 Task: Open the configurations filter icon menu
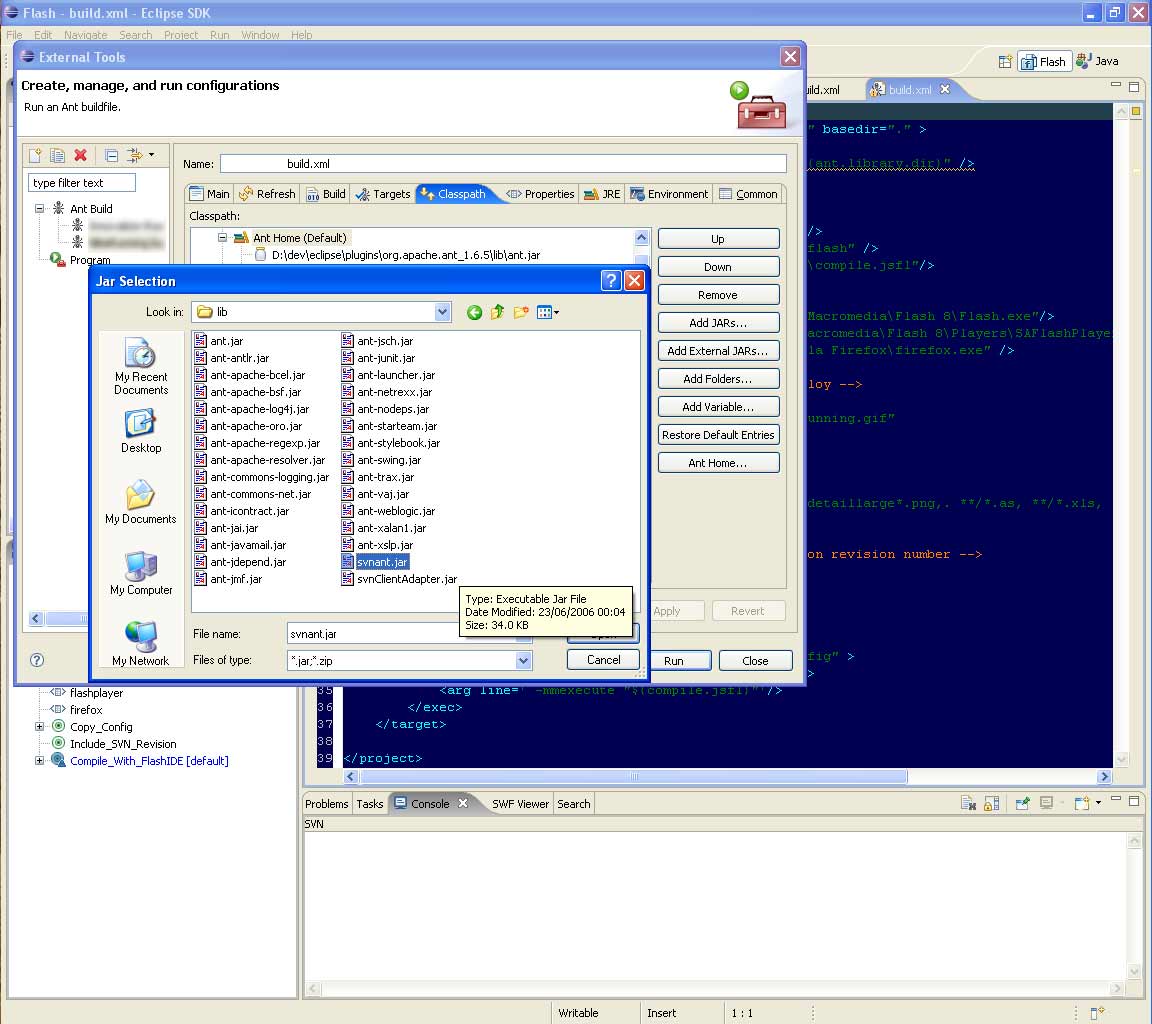tap(140, 155)
